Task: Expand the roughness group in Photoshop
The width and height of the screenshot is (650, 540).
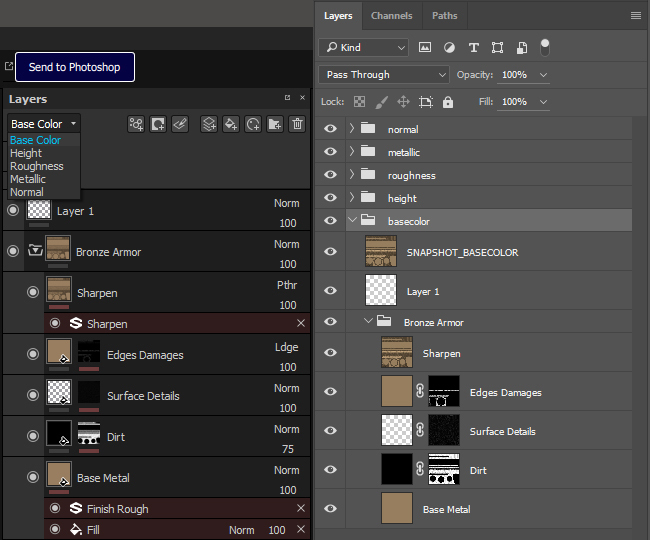Action: click(352, 174)
